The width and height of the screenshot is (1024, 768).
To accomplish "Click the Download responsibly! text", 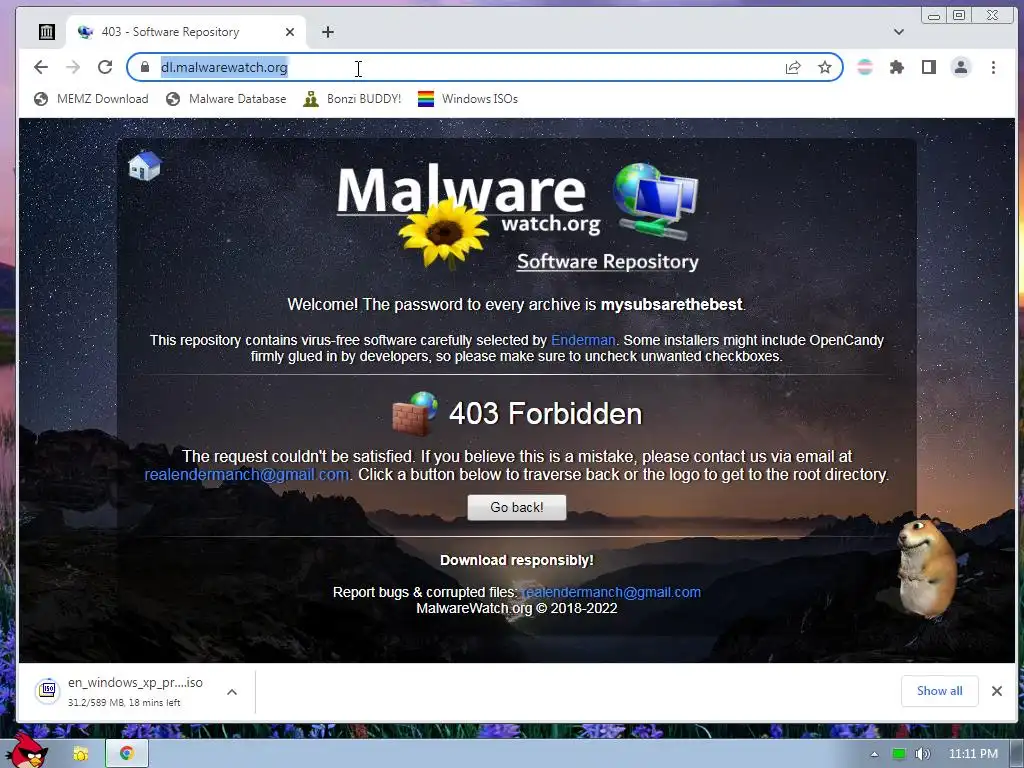I will point(517,560).
